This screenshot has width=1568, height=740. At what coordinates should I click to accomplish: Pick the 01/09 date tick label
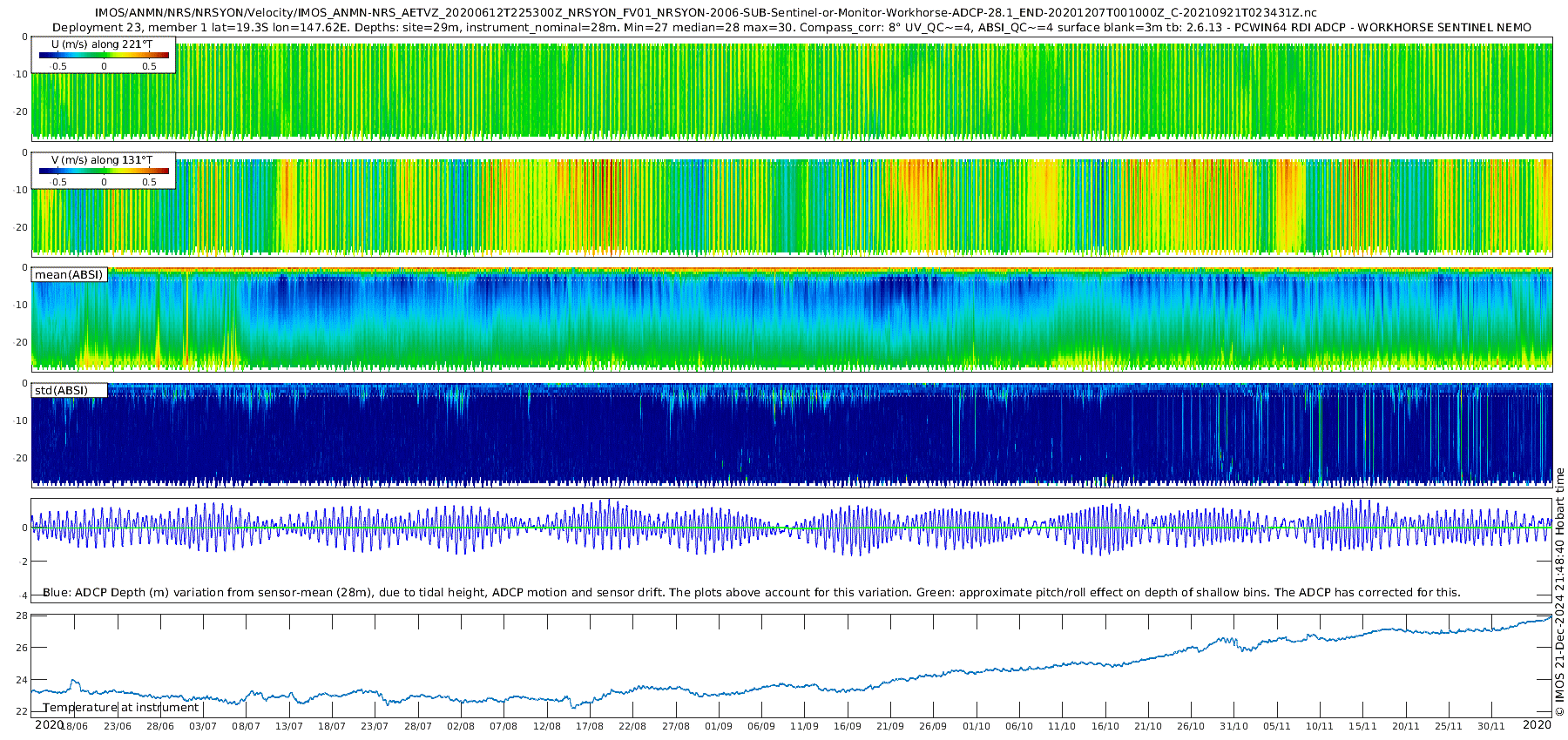point(719,726)
